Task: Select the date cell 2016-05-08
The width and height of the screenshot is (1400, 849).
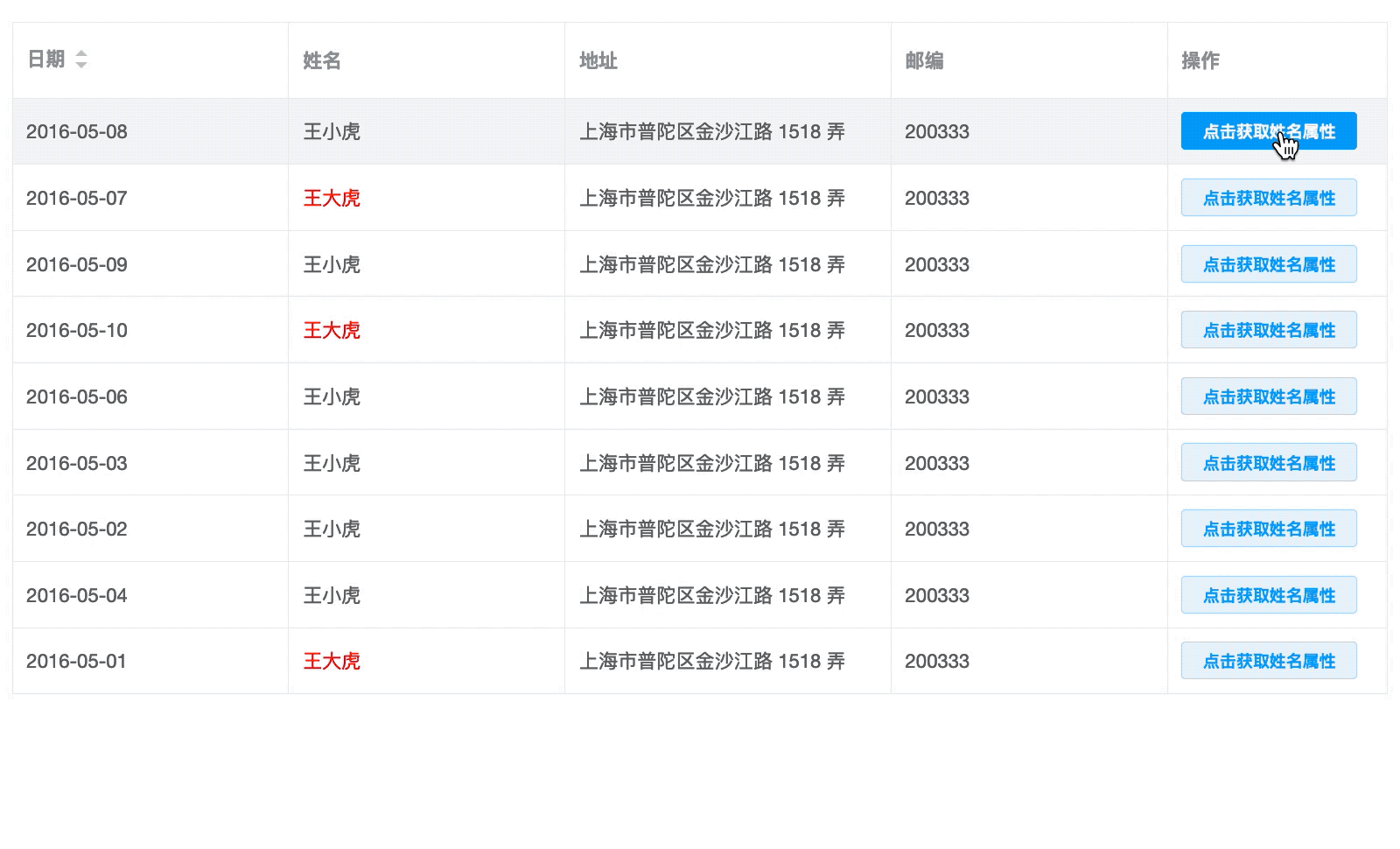Action: [77, 131]
